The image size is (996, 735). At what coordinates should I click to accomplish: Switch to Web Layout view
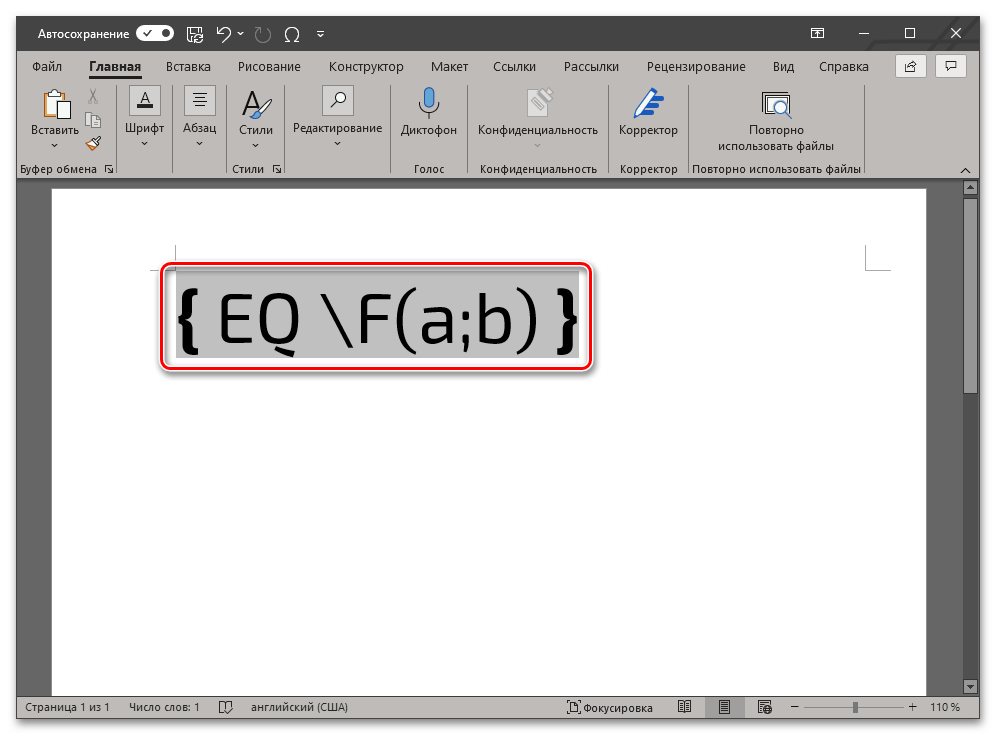tap(764, 707)
